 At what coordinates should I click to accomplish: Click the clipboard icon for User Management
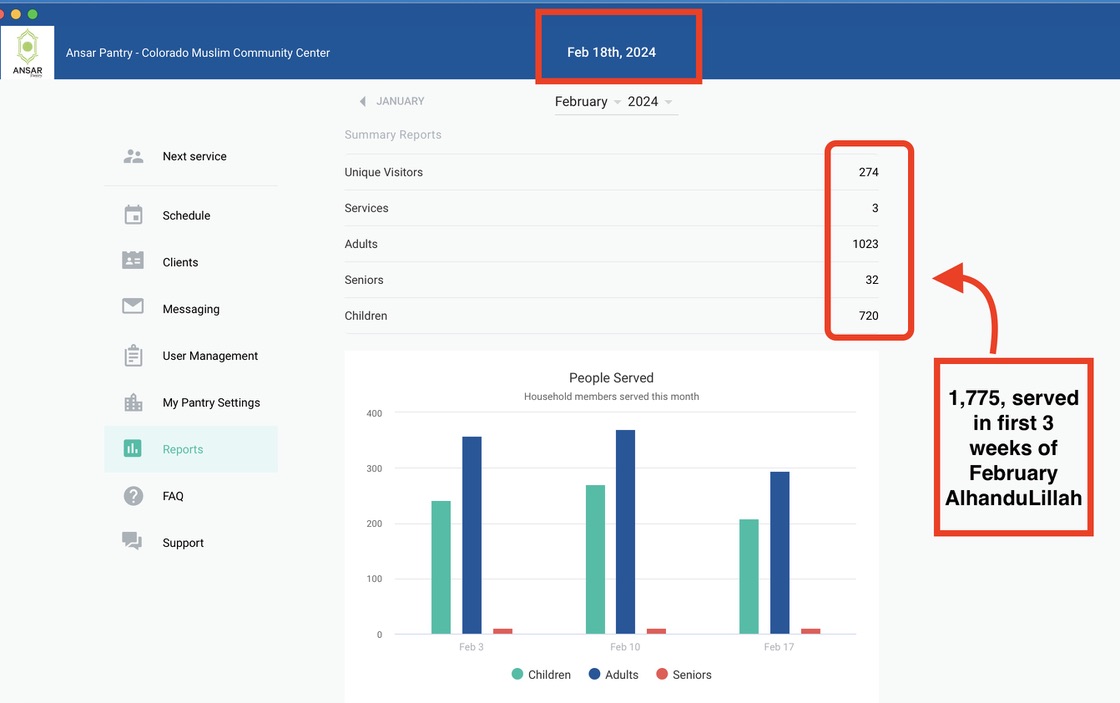(x=133, y=356)
